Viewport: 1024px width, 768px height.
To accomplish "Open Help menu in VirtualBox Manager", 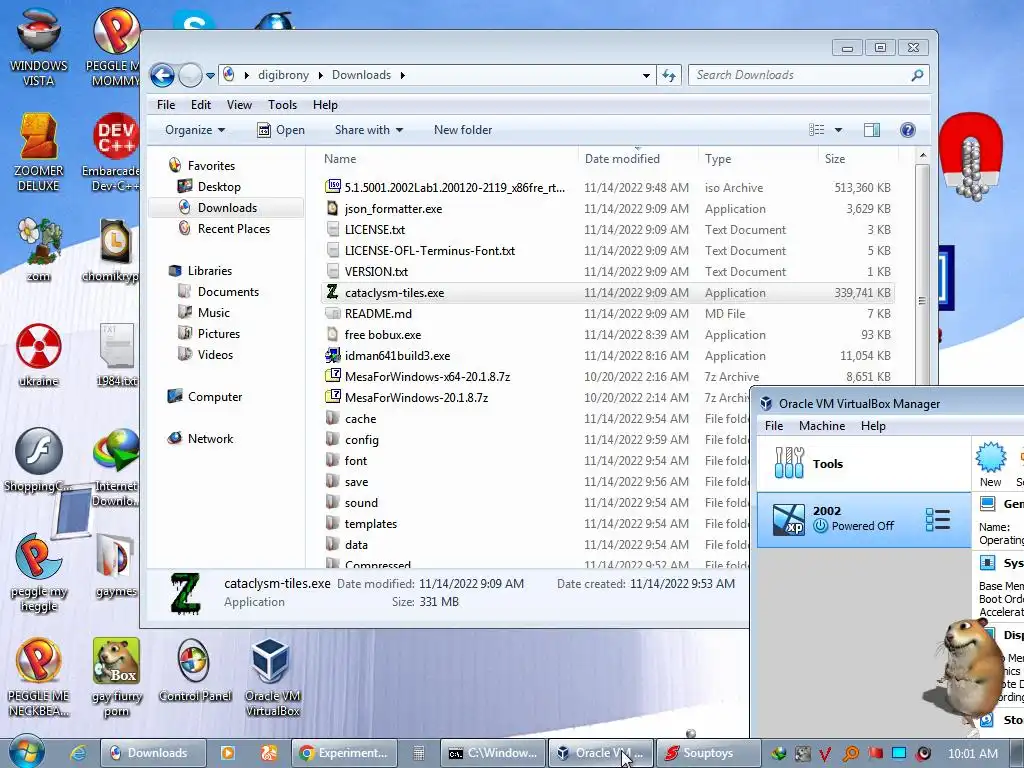I will [873, 426].
